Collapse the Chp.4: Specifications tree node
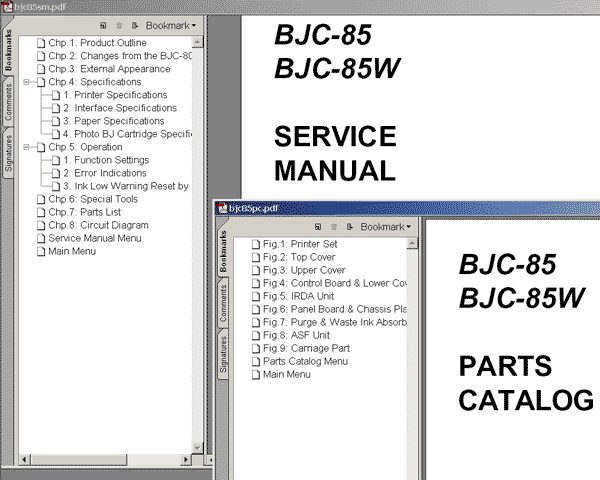This screenshot has height=480, width=600. (x=27, y=82)
